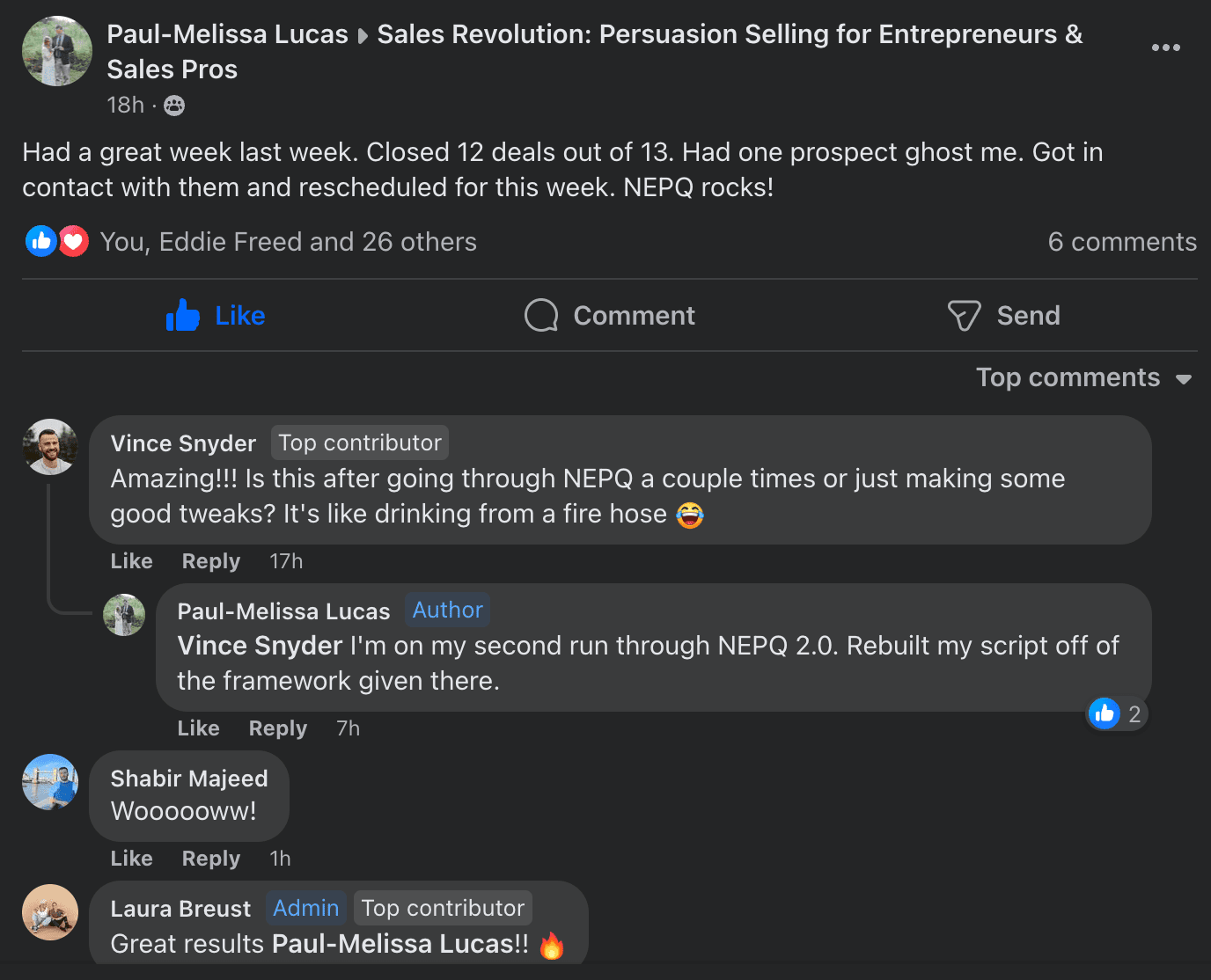The width and height of the screenshot is (1211, 980).
Task: Like Paul-Melissa Lucas's reply comment
Action: tap(198, 728)
